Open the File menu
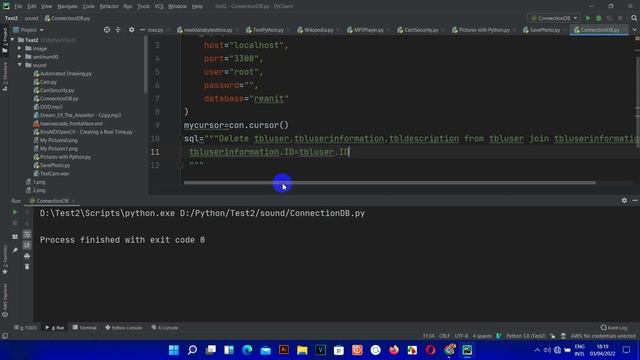 pyautogui.click(x=18, y=6)
